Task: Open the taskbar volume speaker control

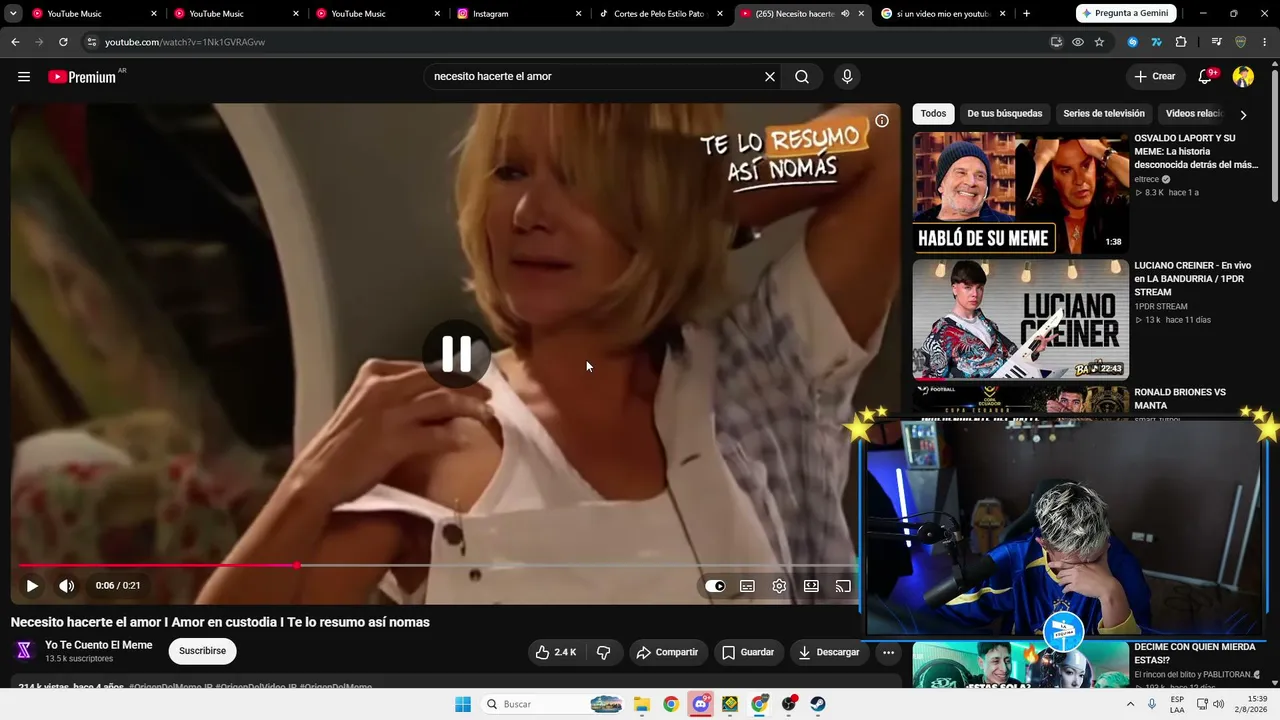Action: [1218, 704]
